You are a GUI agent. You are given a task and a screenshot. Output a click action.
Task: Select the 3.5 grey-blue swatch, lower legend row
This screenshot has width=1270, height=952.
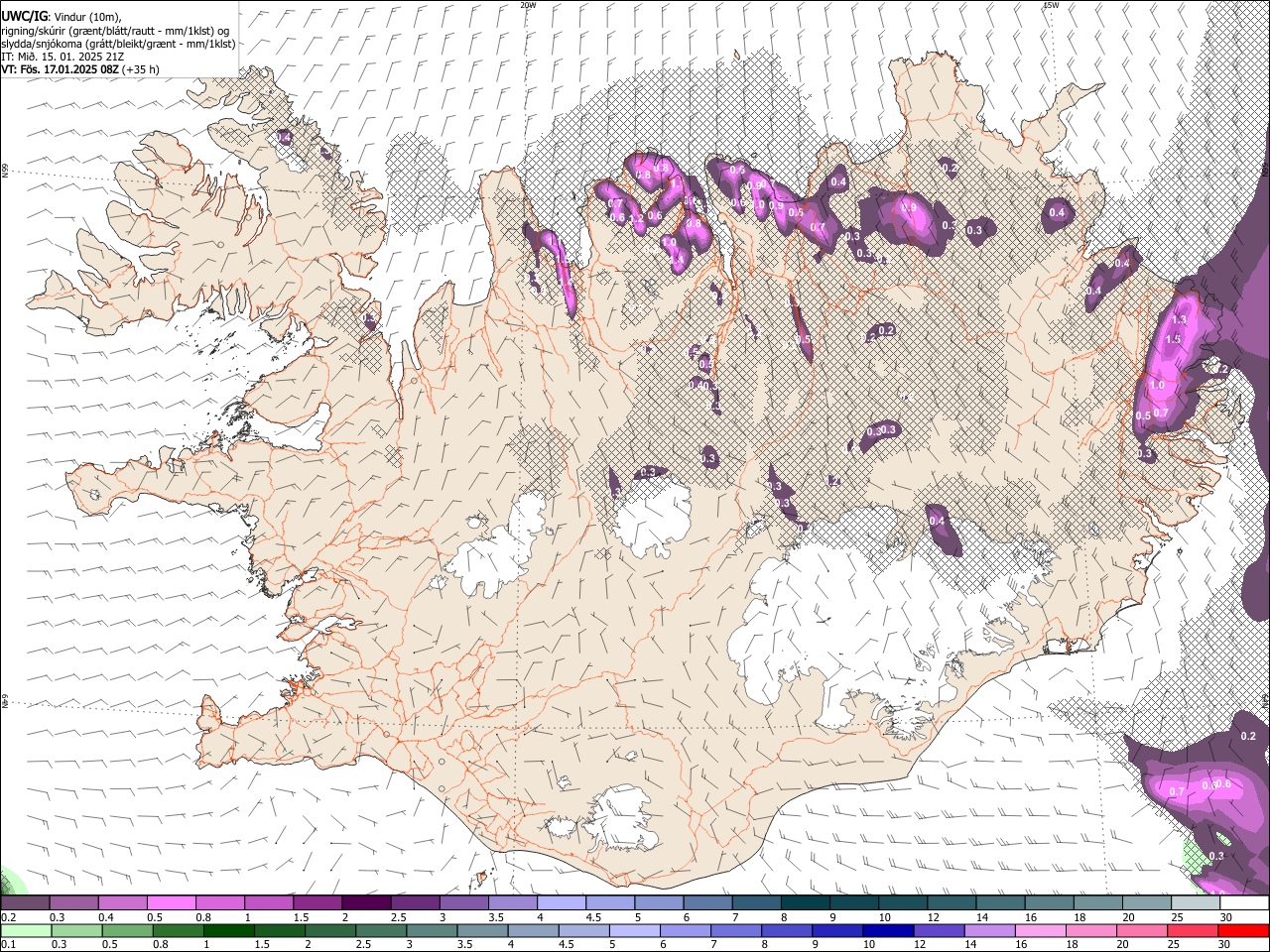click(483, 930)
